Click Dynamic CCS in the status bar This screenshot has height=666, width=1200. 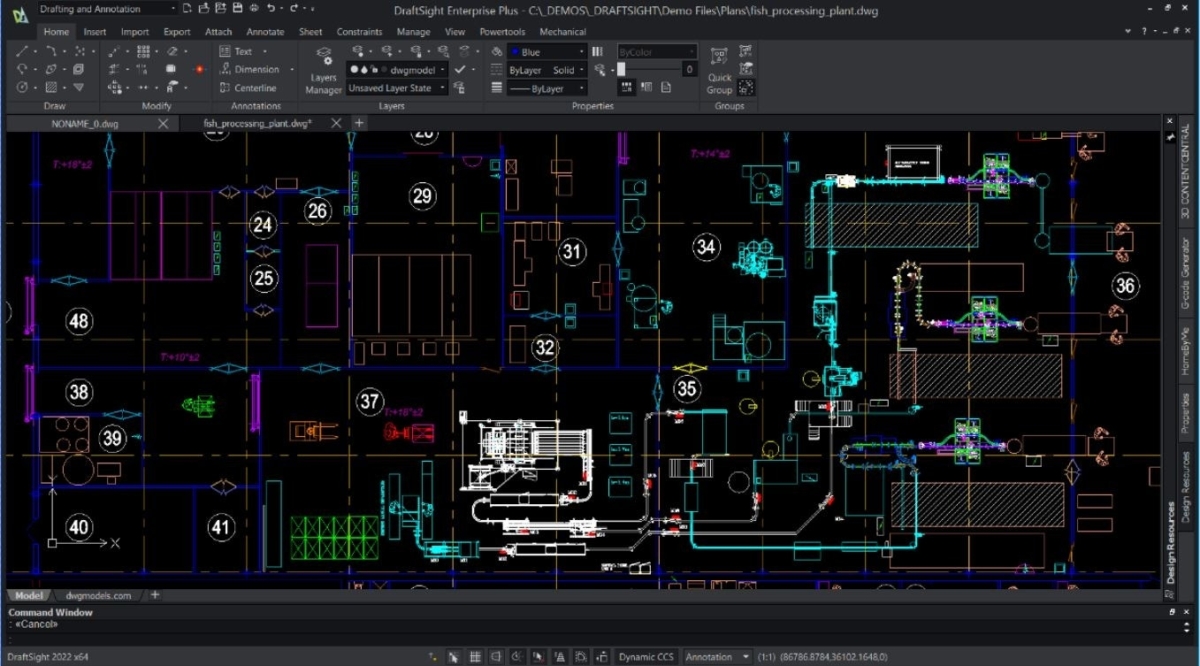click(x=646, y=657)
